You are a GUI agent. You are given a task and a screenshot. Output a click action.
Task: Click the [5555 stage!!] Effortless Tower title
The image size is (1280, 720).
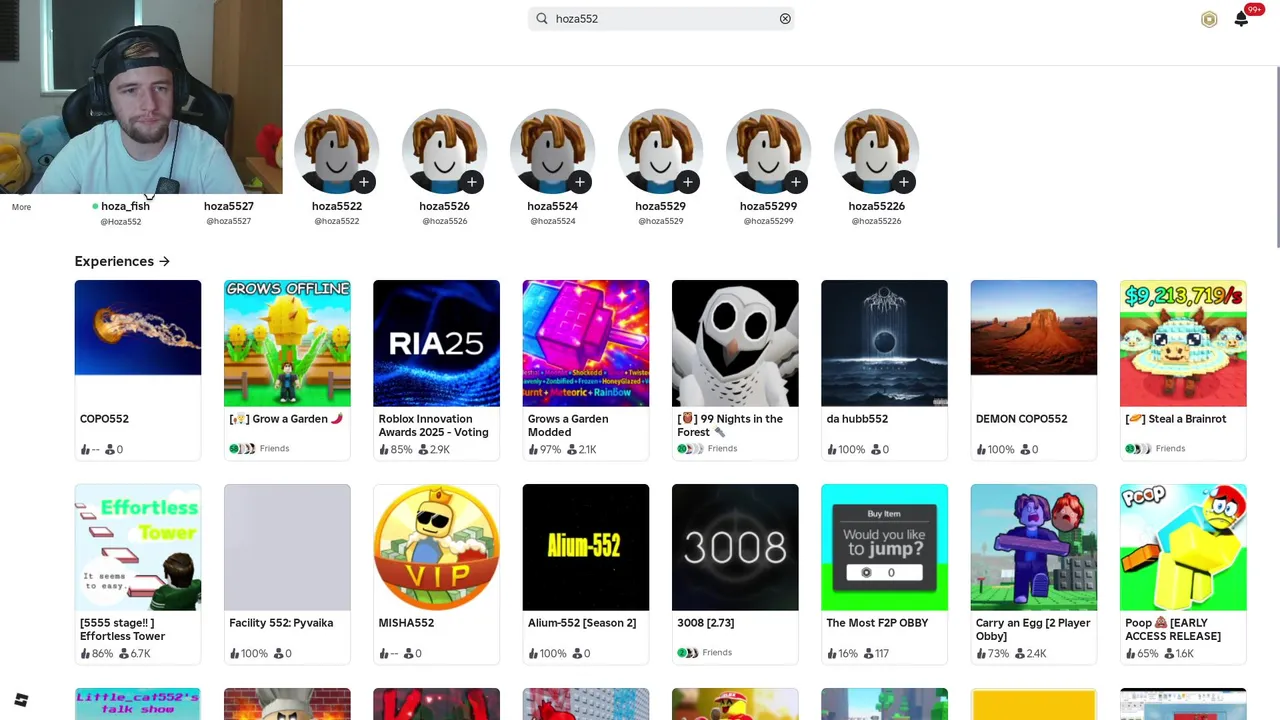pyautogui.click(x=122, y=630)
